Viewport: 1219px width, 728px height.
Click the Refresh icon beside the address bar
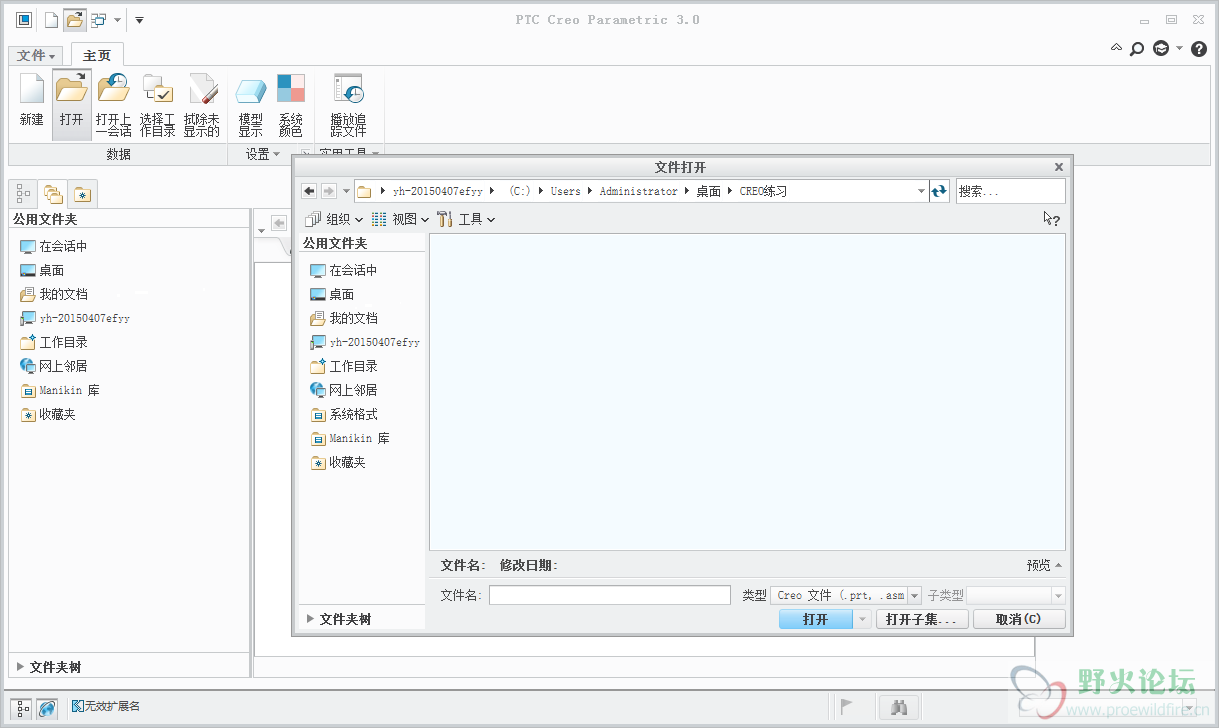(x=939, y=191)
